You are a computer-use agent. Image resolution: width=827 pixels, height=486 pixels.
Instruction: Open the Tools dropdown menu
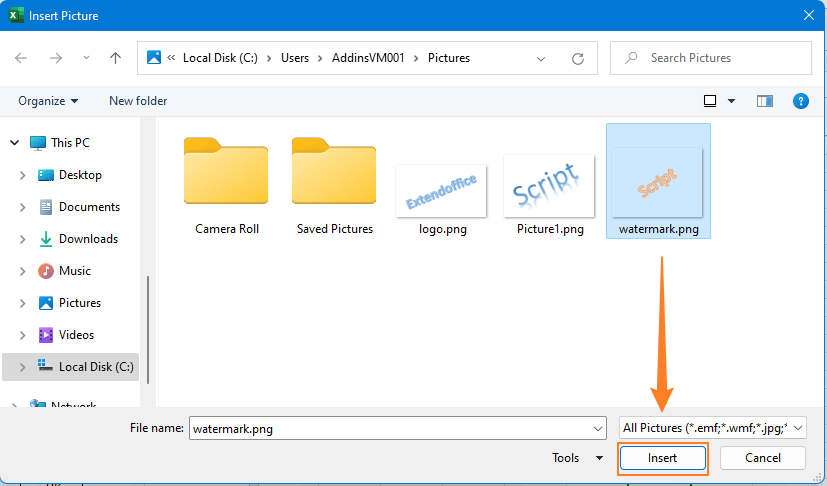pyautogui.click(x=577, y=458)
